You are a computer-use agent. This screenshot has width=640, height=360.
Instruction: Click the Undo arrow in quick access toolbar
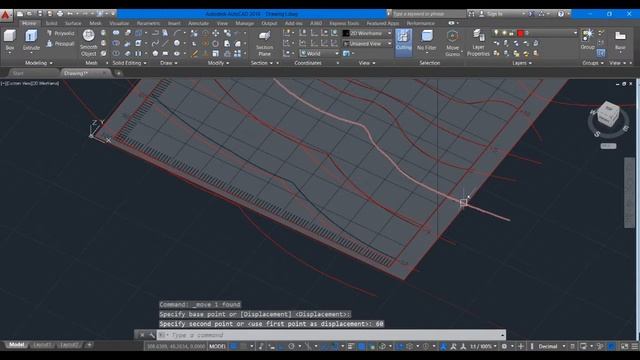tap(70, 14)
